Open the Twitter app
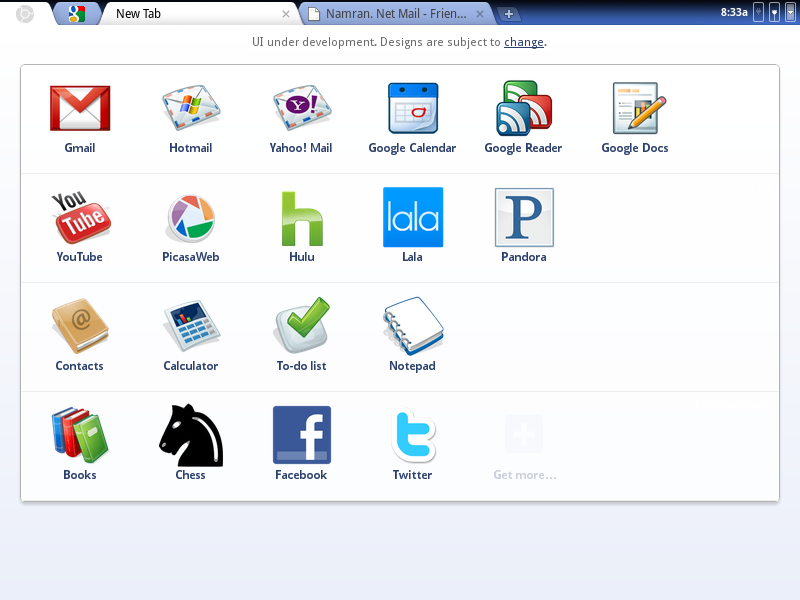This screenshot has width=800, height=600. [x=412, y=436]
